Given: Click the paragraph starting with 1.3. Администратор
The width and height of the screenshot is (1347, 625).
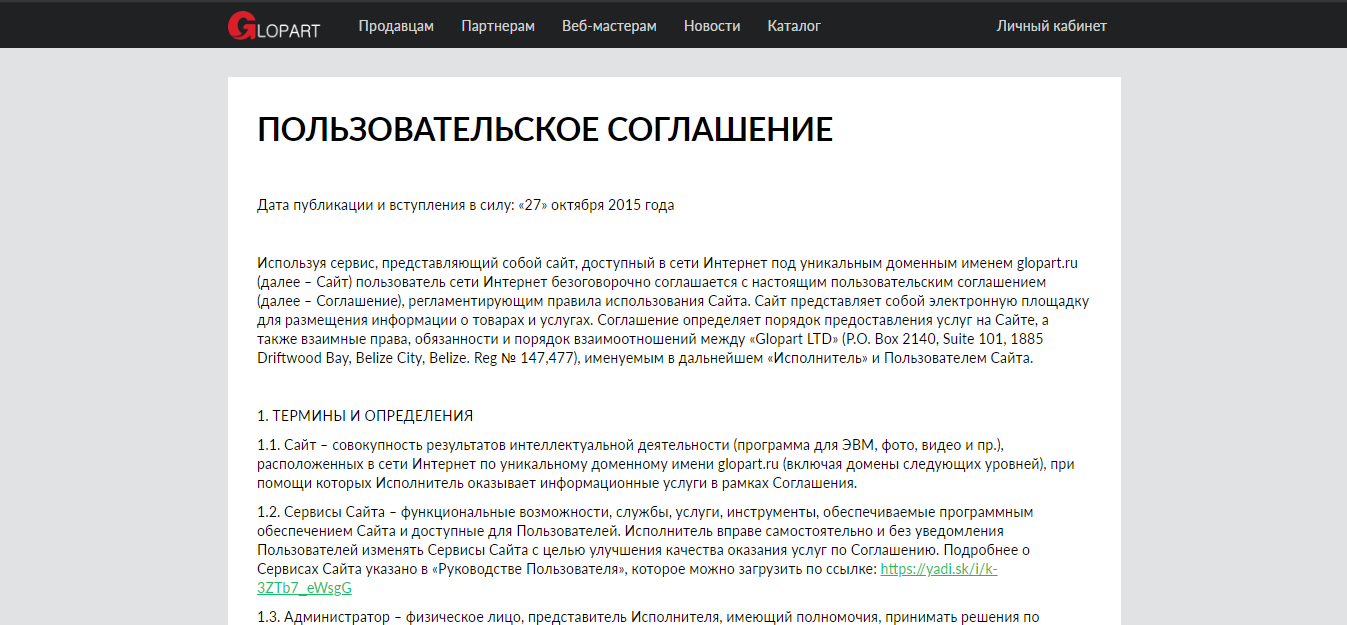Looking at the screenshot, I should (x=640, y=617).
